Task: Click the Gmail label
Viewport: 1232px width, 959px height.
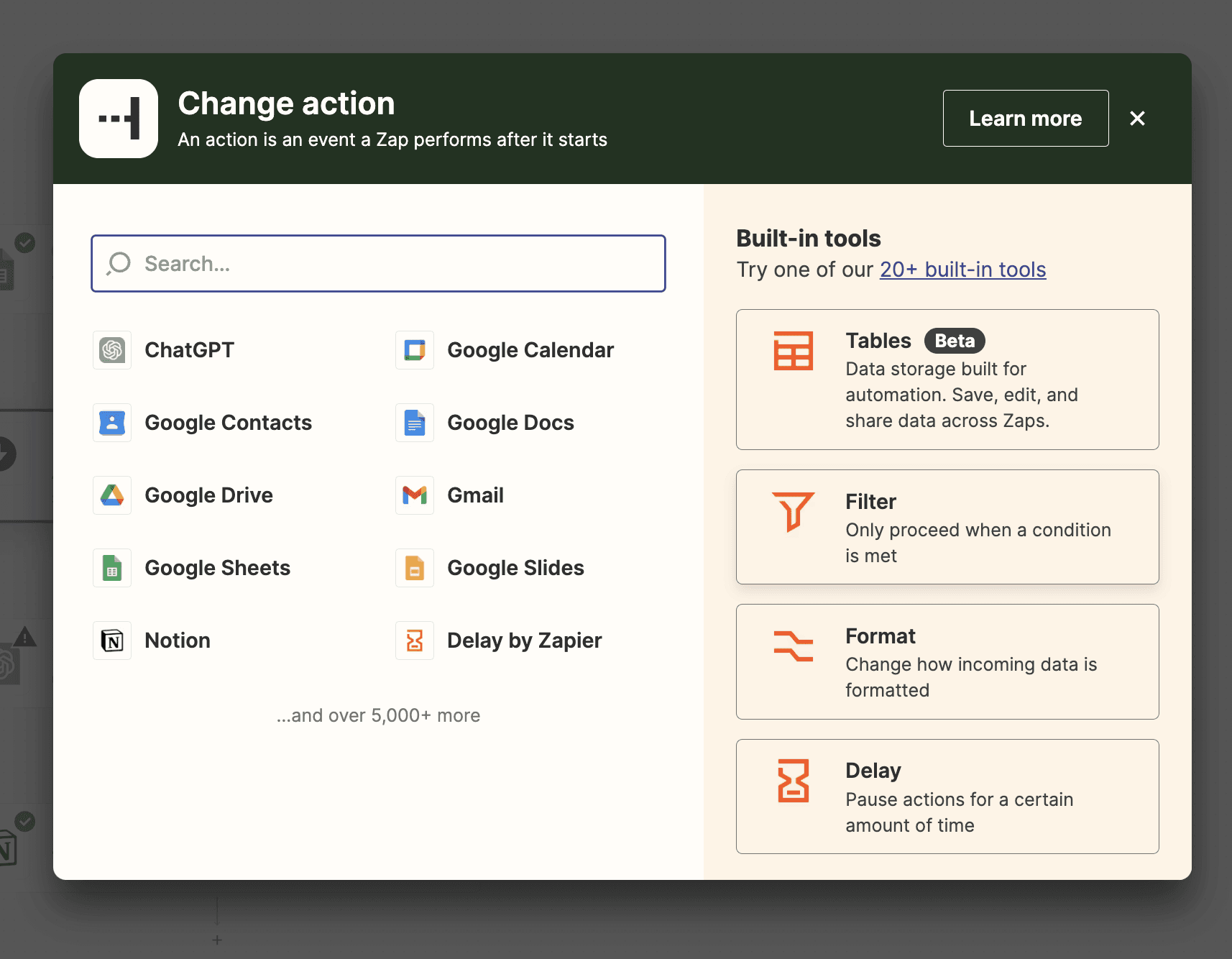Action: 475,495
